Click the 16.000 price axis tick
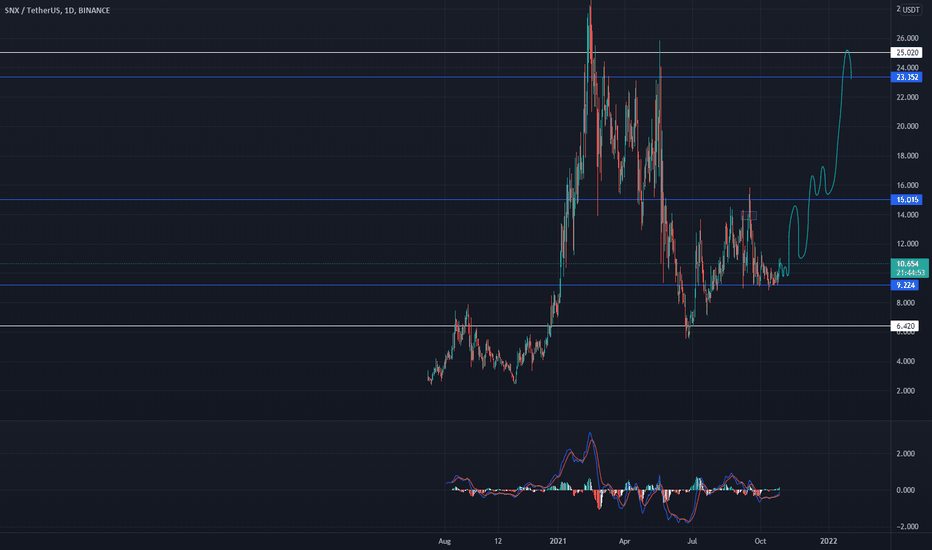The image size is (932, 550). pyautogui.click(x=907, y=185)
